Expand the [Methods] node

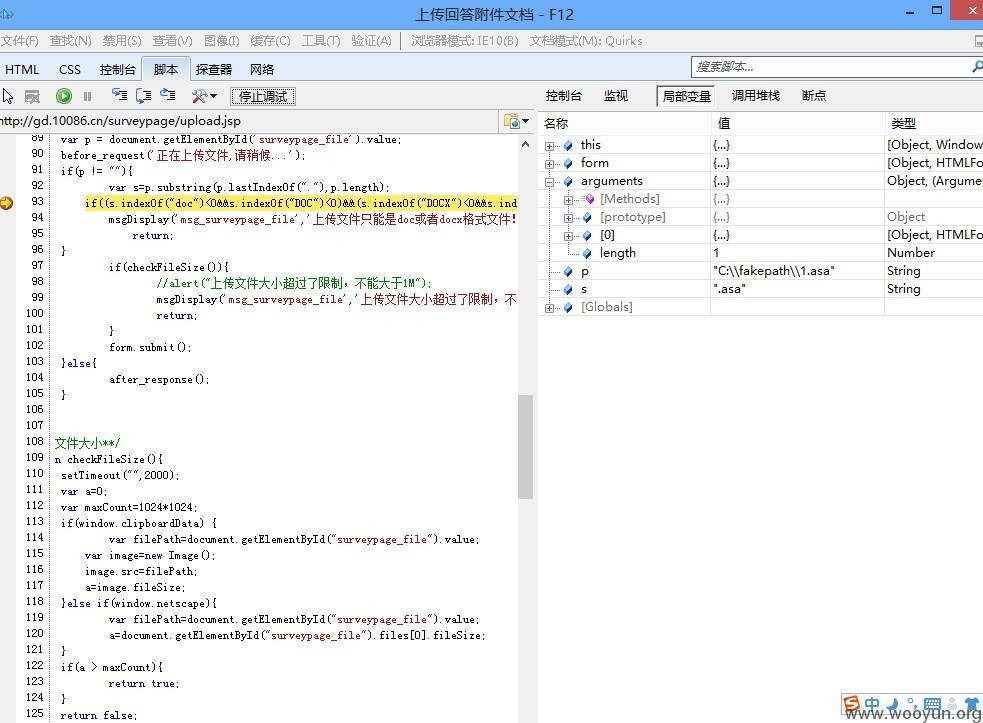point(568,200)
